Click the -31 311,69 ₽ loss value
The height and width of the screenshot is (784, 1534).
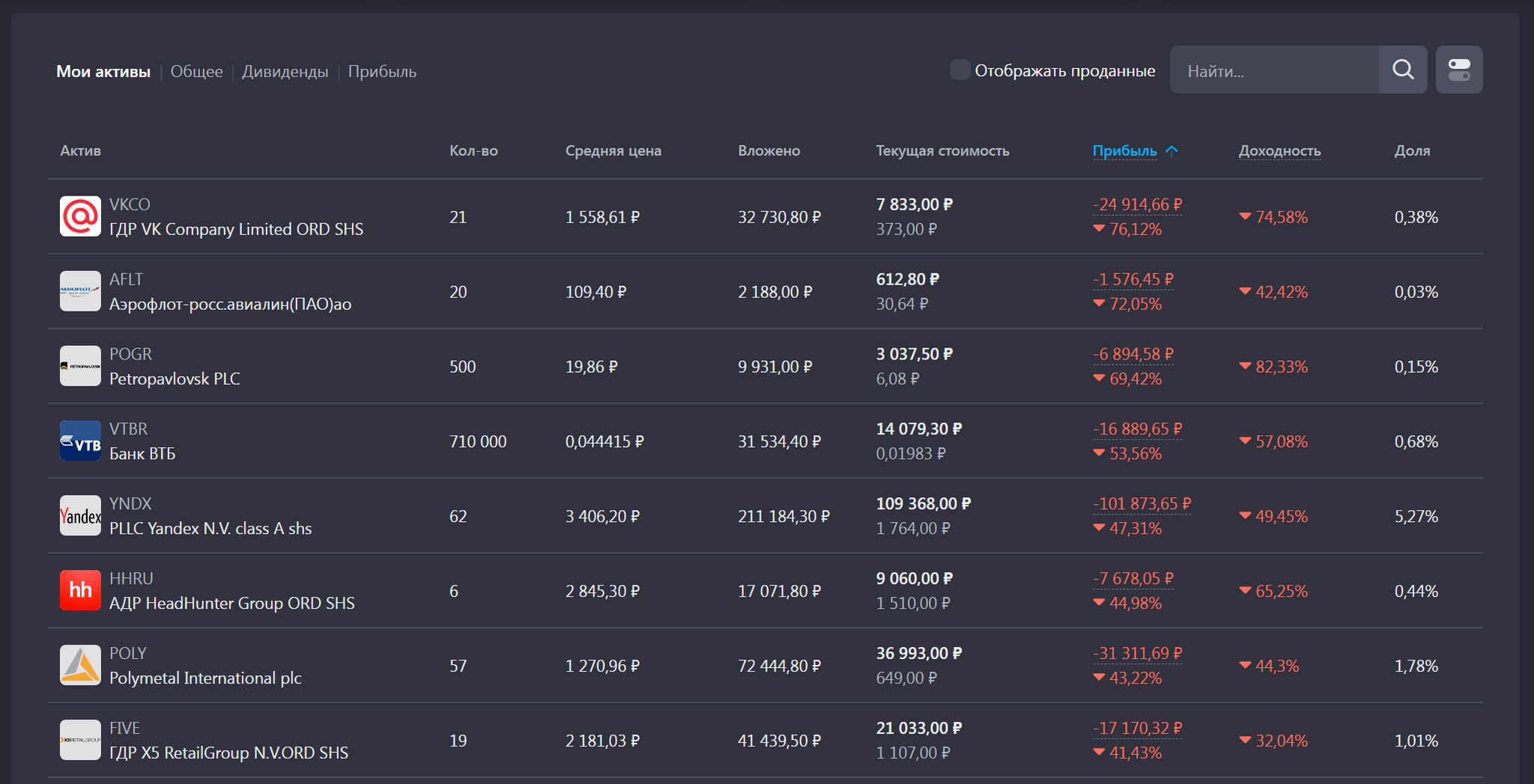pos(1137,654)
